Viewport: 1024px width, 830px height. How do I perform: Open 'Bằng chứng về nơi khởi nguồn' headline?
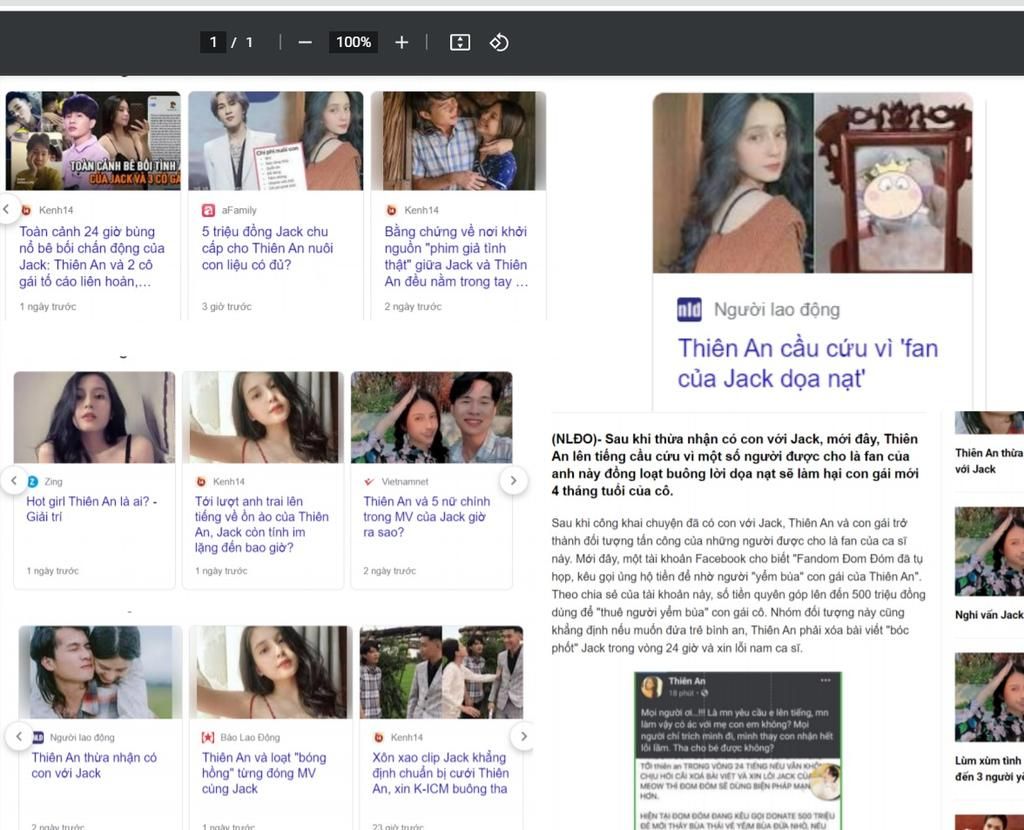[x=456, y=257]
